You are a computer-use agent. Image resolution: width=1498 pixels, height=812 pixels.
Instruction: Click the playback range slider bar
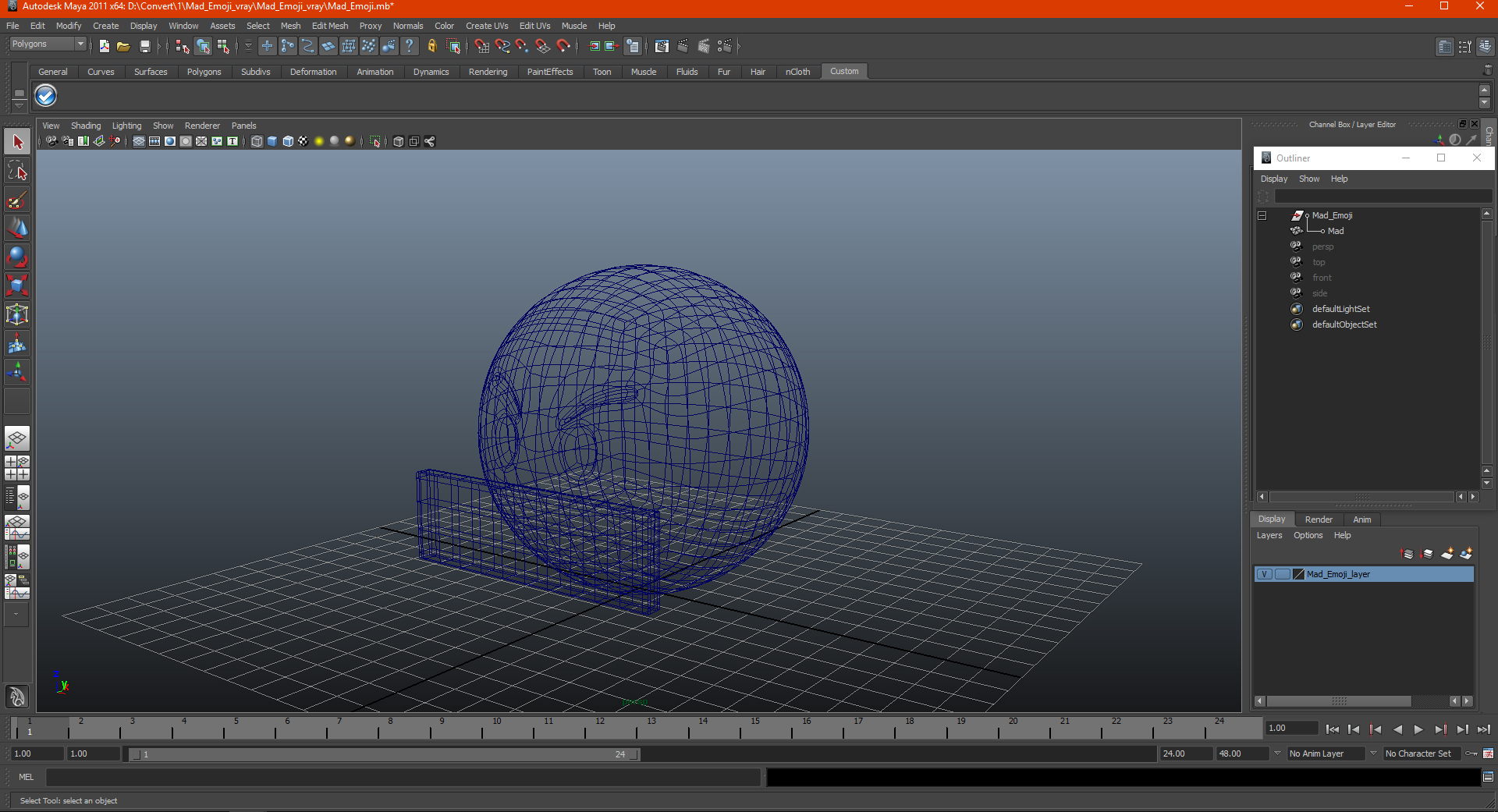point(384,754)
